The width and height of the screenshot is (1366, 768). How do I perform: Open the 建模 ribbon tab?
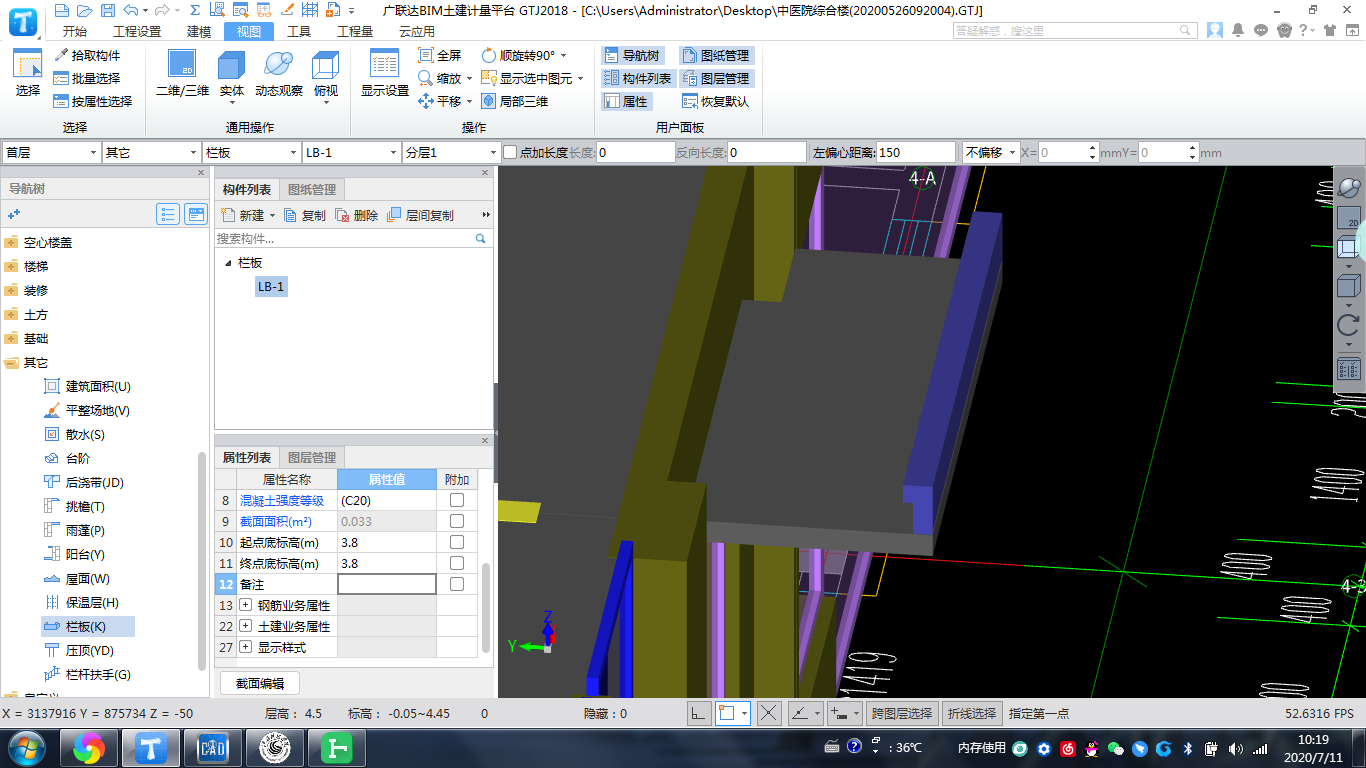click(199, 31)
